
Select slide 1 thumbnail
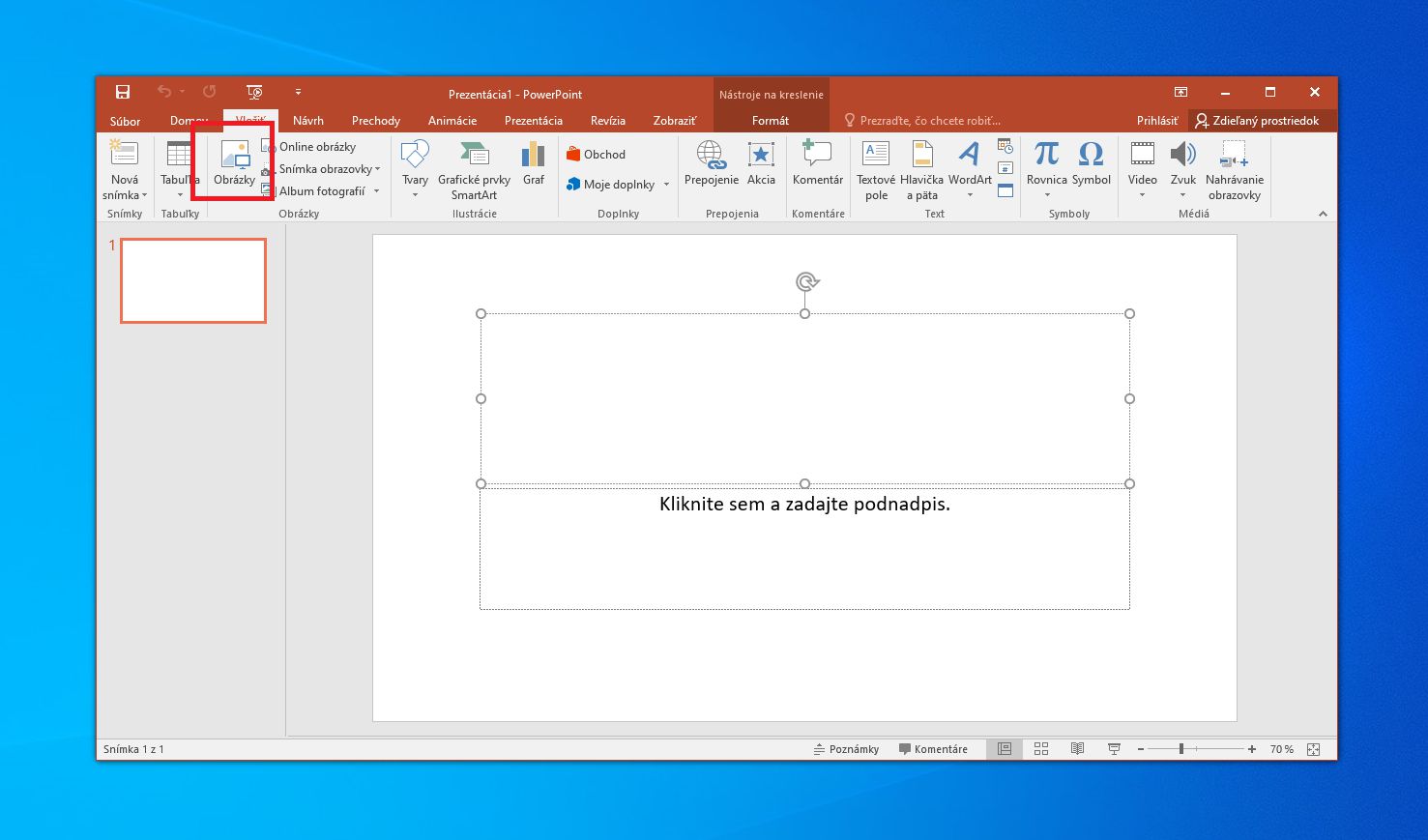point(193,280)
